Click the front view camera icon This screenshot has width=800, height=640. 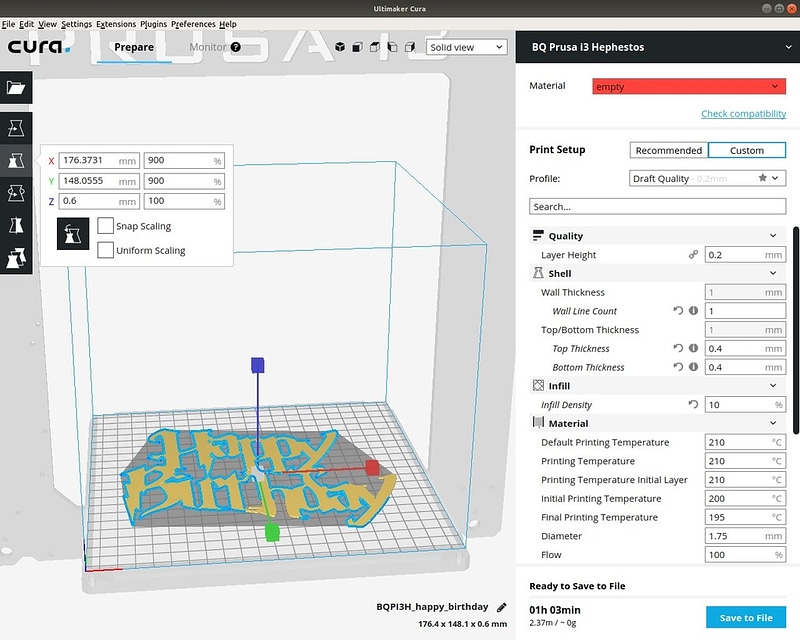point(358,47)
